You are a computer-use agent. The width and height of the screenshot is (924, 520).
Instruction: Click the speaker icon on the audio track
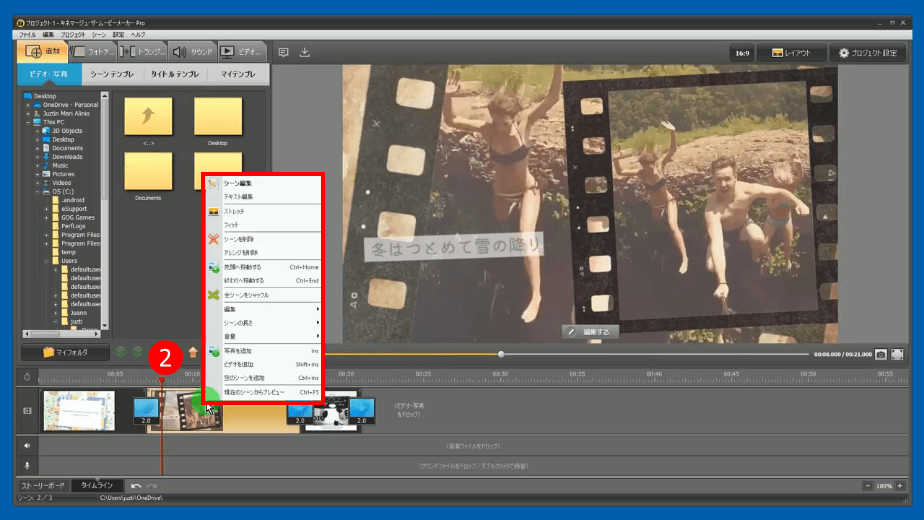[27, 445]
